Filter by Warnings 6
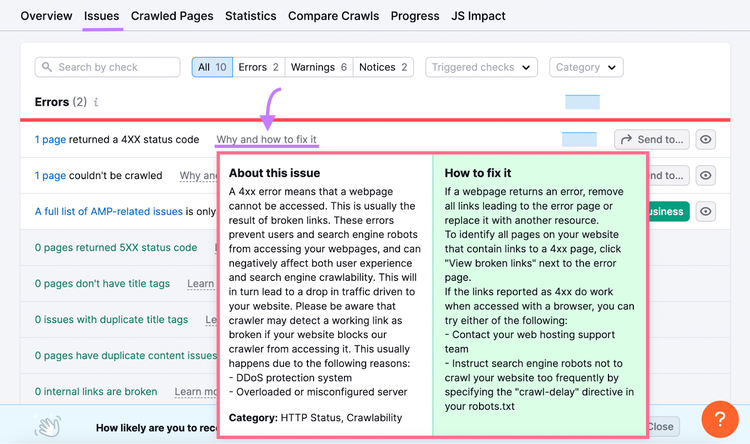Viewport: 750px width, 444px height. [319, 67]
